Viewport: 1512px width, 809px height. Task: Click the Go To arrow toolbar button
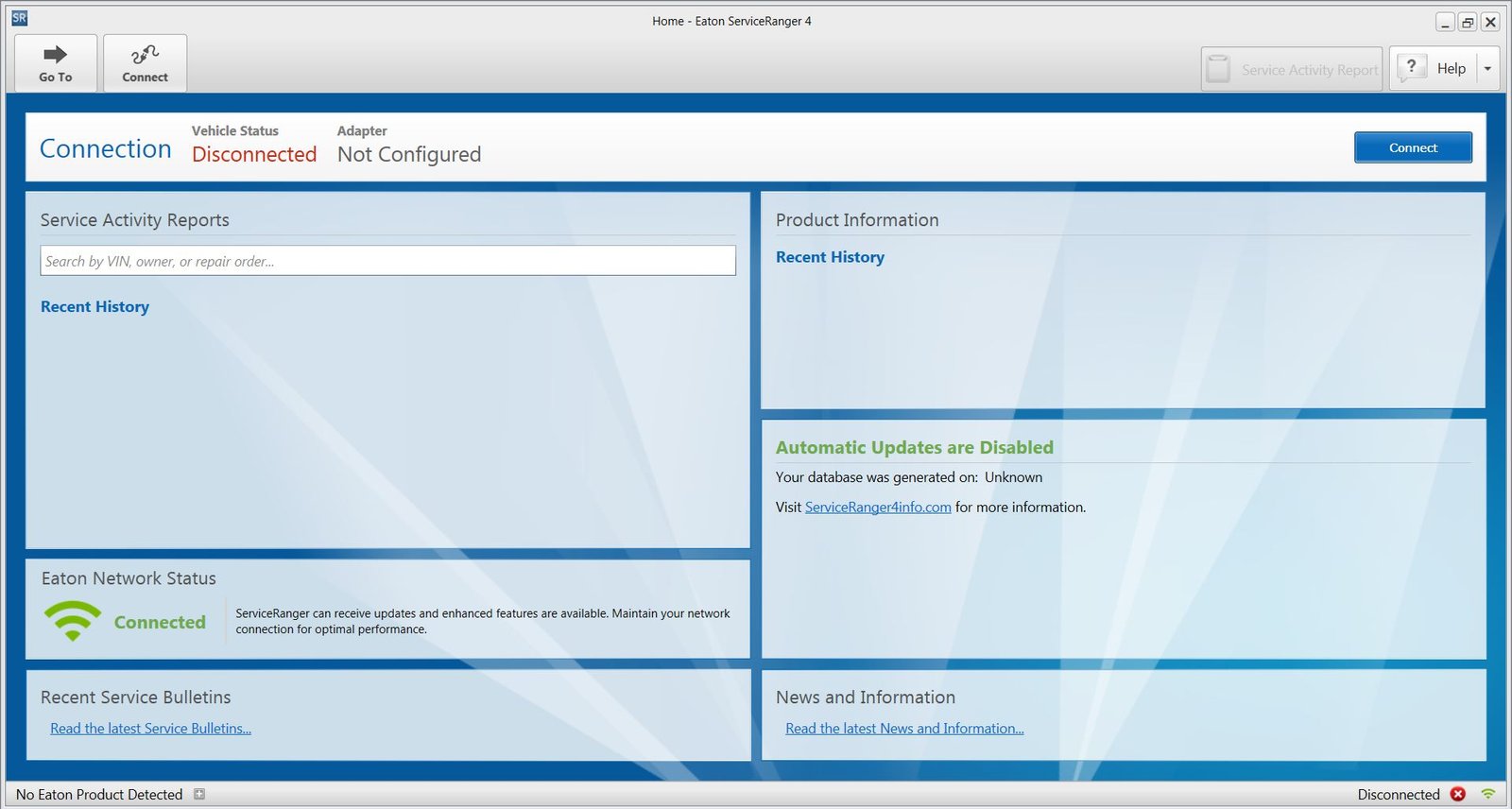click(x=56, y=63)
